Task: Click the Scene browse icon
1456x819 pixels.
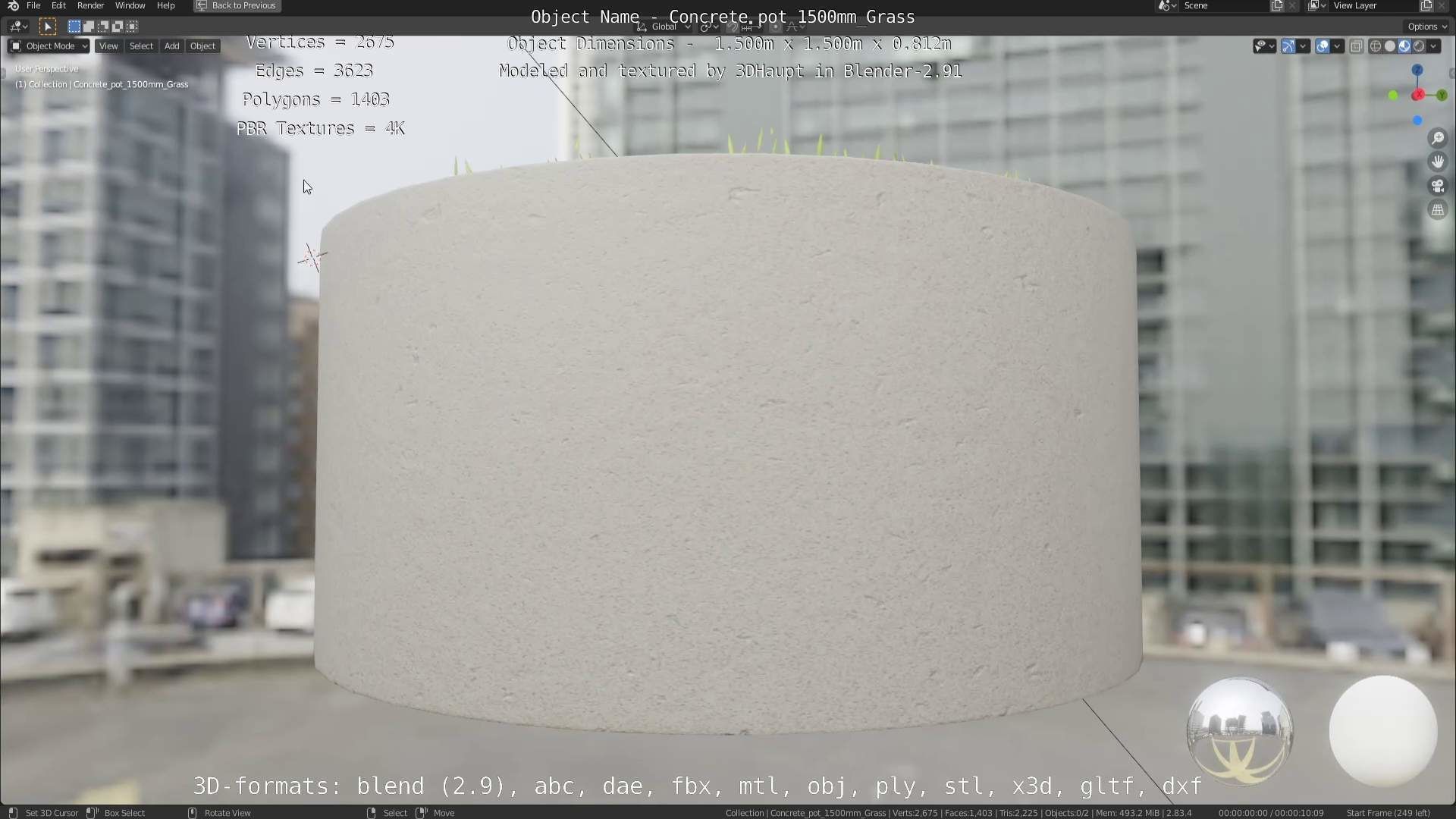Action: pos(1168,6)
